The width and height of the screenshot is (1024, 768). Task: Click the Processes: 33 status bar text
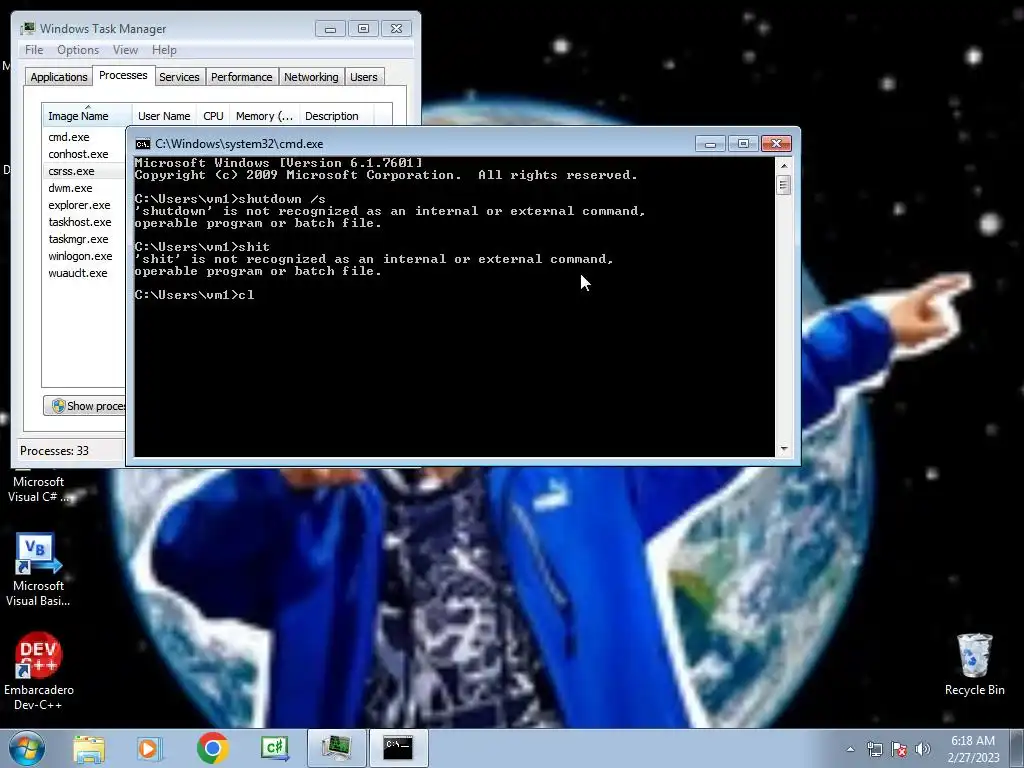54,451
